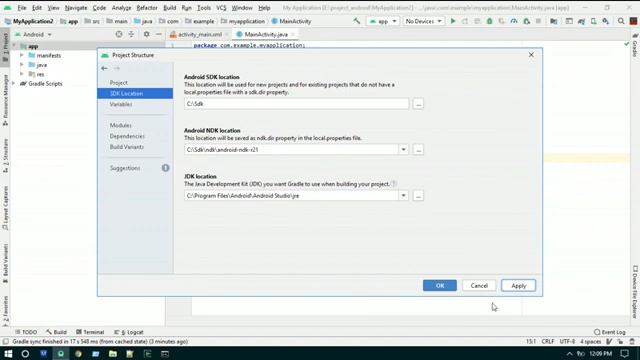Open the File menu
Image resolution: width=640 pixels, height=360 pixels.
22,8
